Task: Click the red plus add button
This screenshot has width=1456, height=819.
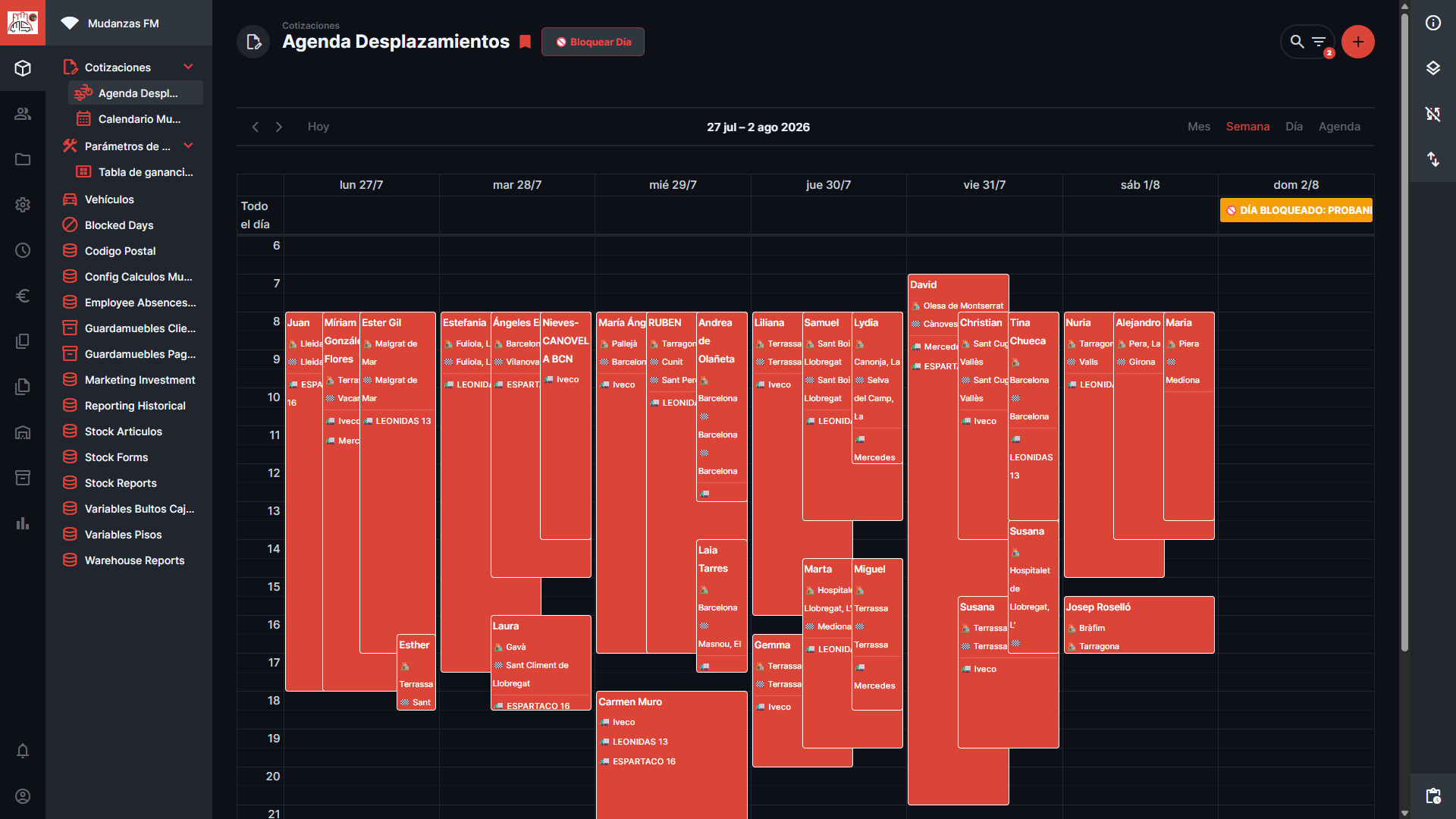Action: coord(1358,42)
